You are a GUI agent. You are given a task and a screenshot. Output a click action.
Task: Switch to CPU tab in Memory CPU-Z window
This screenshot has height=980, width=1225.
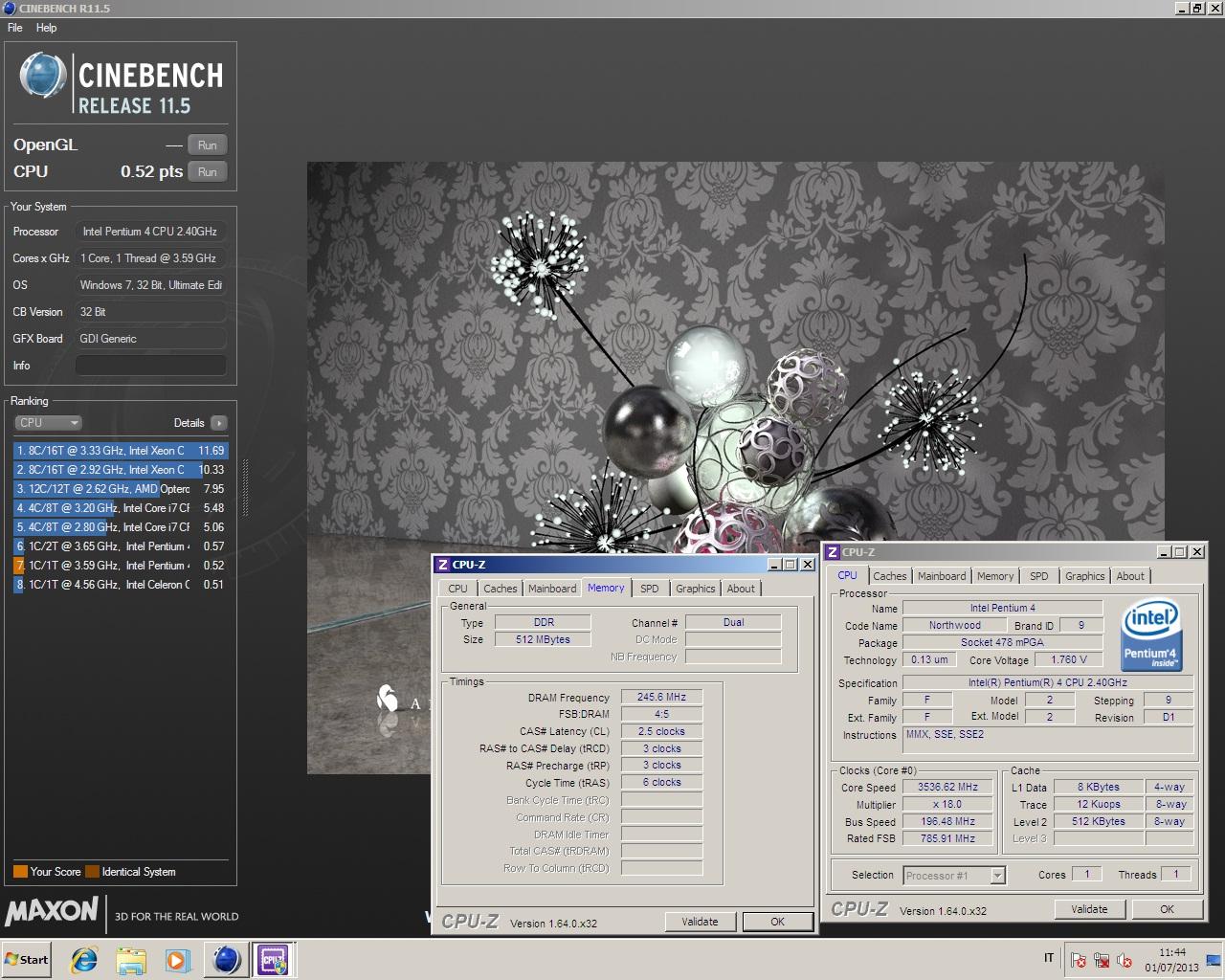click(457, 589)
